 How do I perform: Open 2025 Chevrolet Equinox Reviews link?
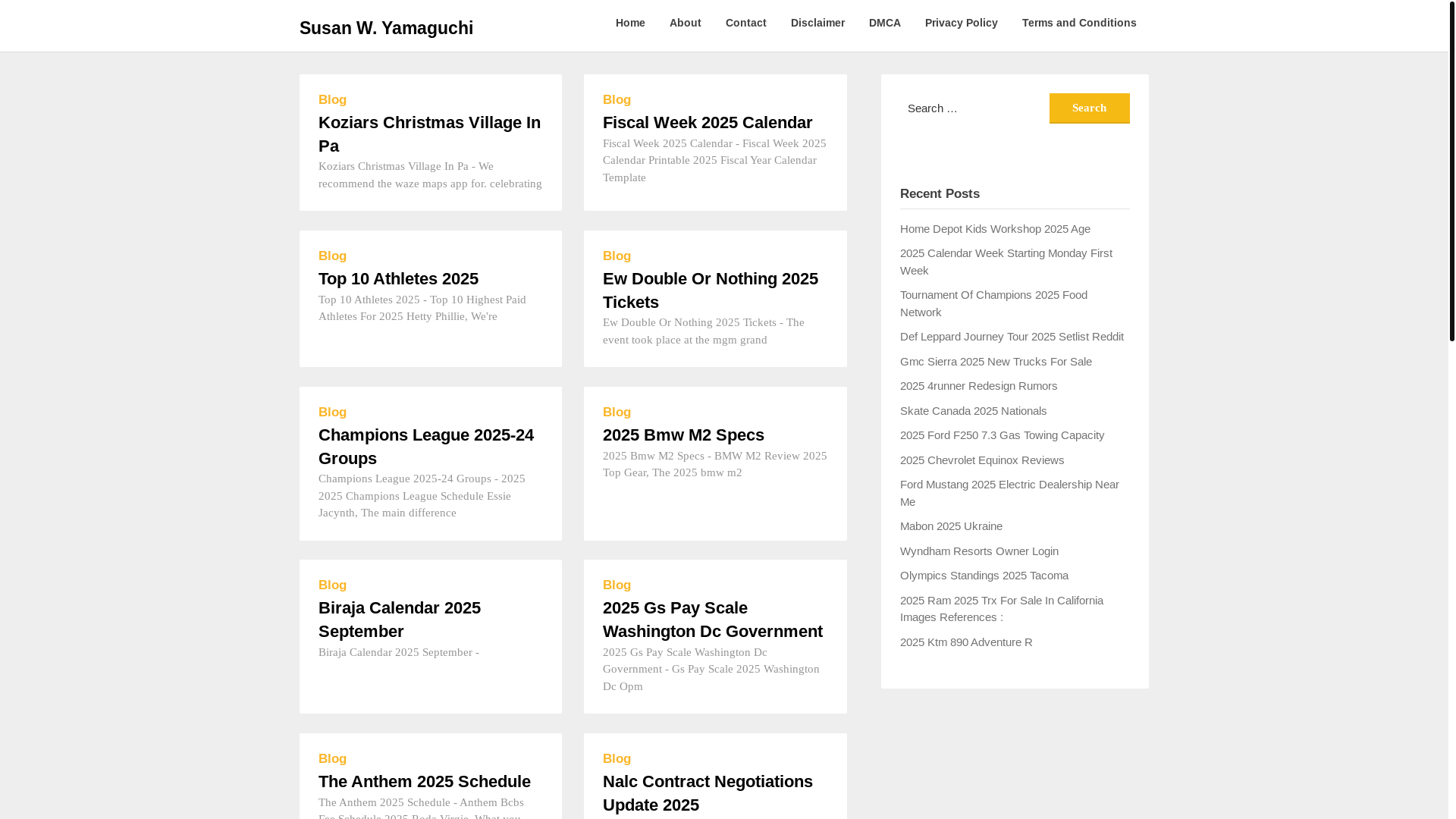982,460
